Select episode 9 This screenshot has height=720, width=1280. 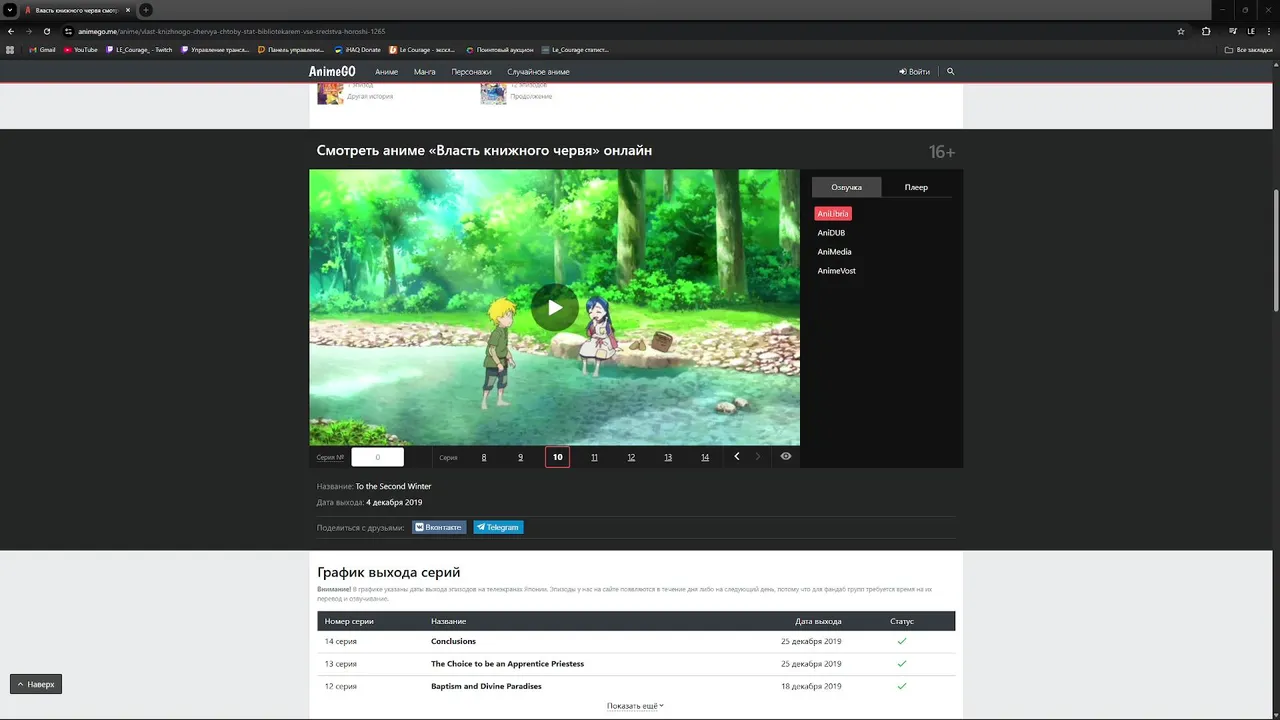coord(520,457)
